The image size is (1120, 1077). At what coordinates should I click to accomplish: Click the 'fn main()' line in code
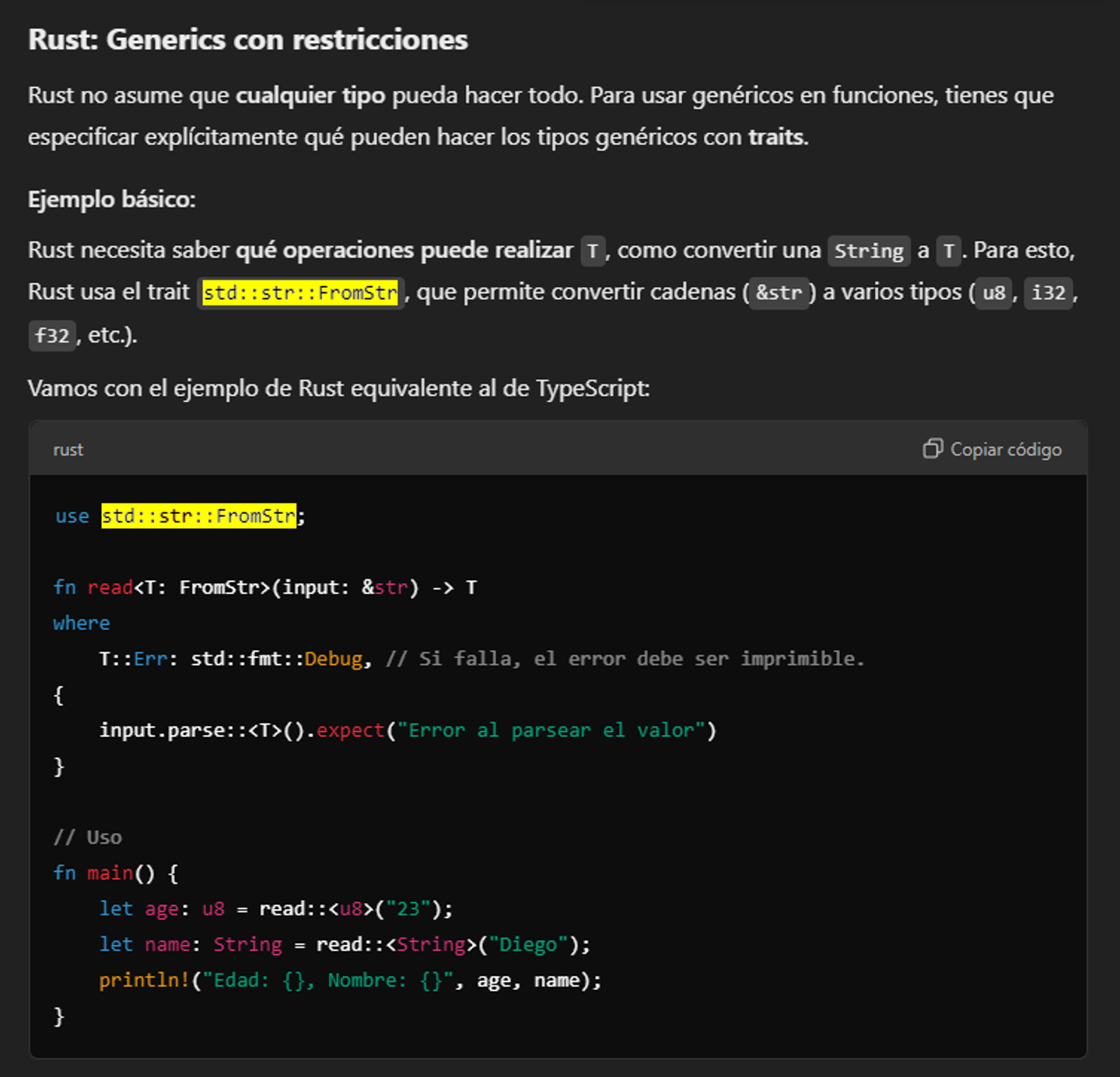116,873
